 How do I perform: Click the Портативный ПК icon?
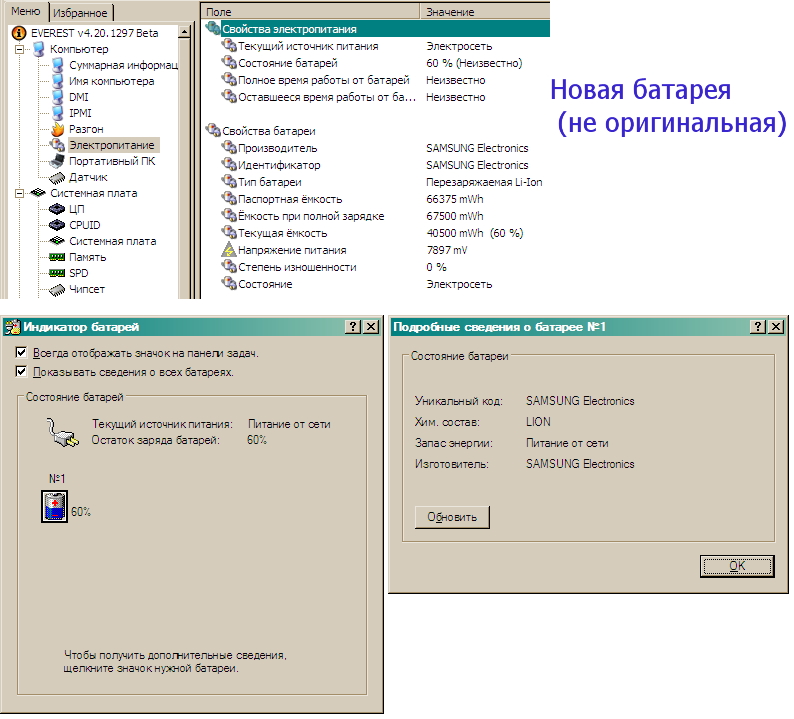(x=57, y=161)
